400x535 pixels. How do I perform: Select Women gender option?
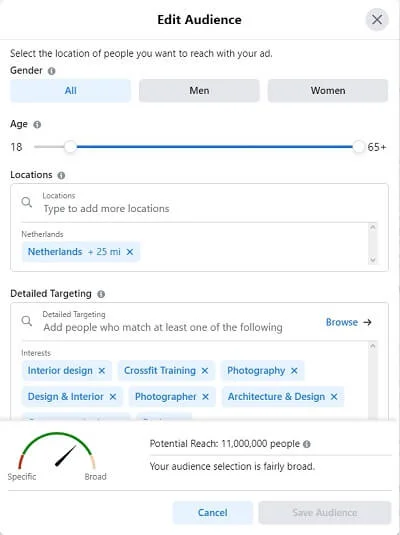pyautogui.click(x=328, y=91)
